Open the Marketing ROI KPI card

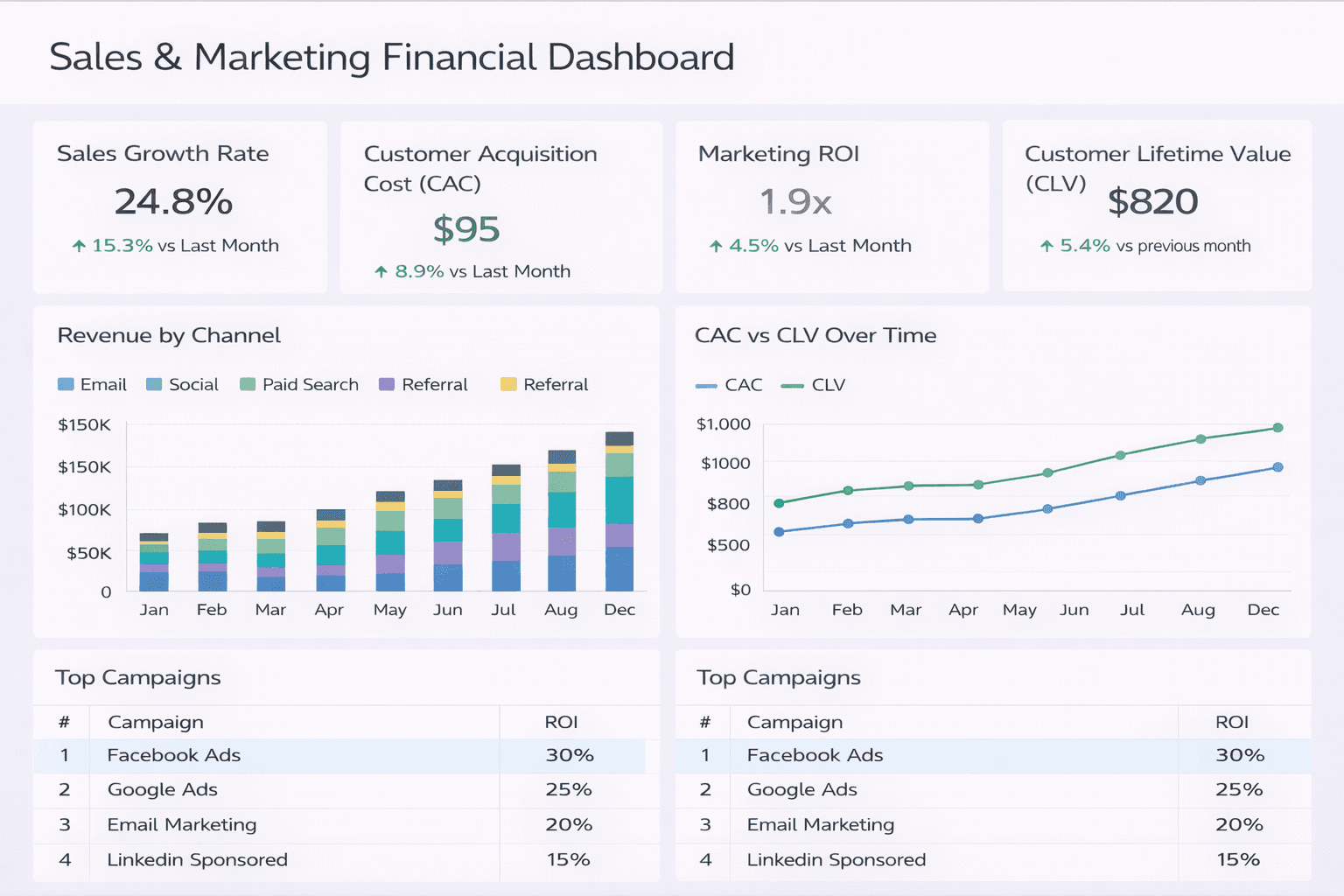tap(831, 206)
